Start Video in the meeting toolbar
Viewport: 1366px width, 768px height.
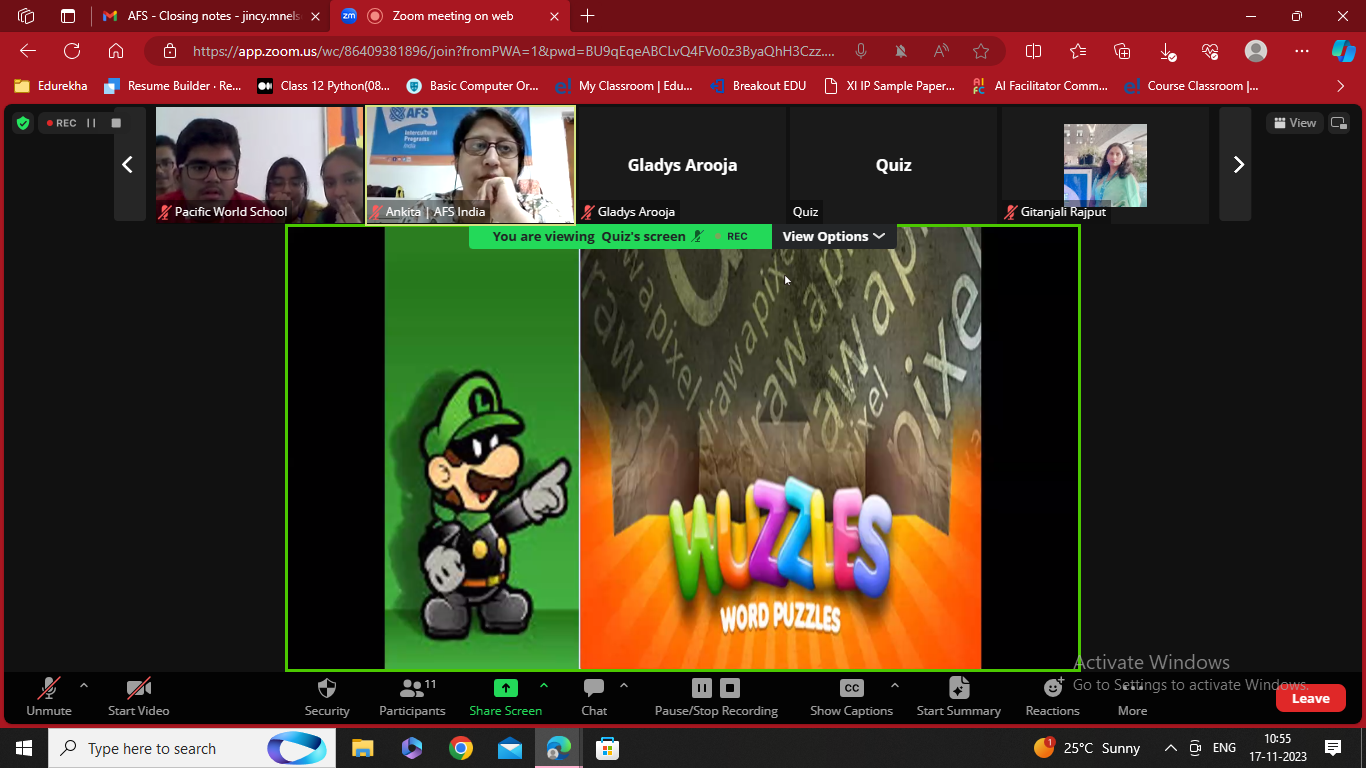click(138, 697)
